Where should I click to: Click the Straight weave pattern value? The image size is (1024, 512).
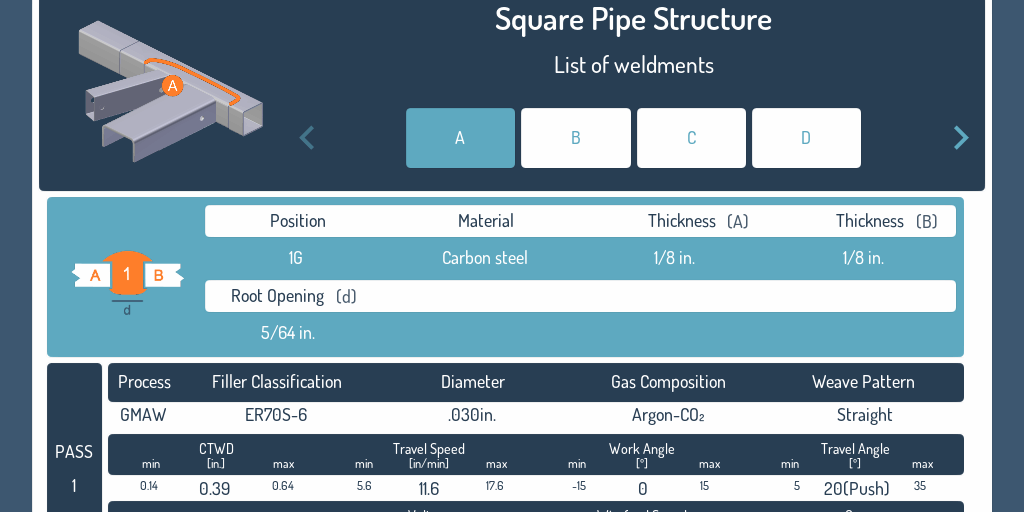pyautogui.click(x=864, y=415)
